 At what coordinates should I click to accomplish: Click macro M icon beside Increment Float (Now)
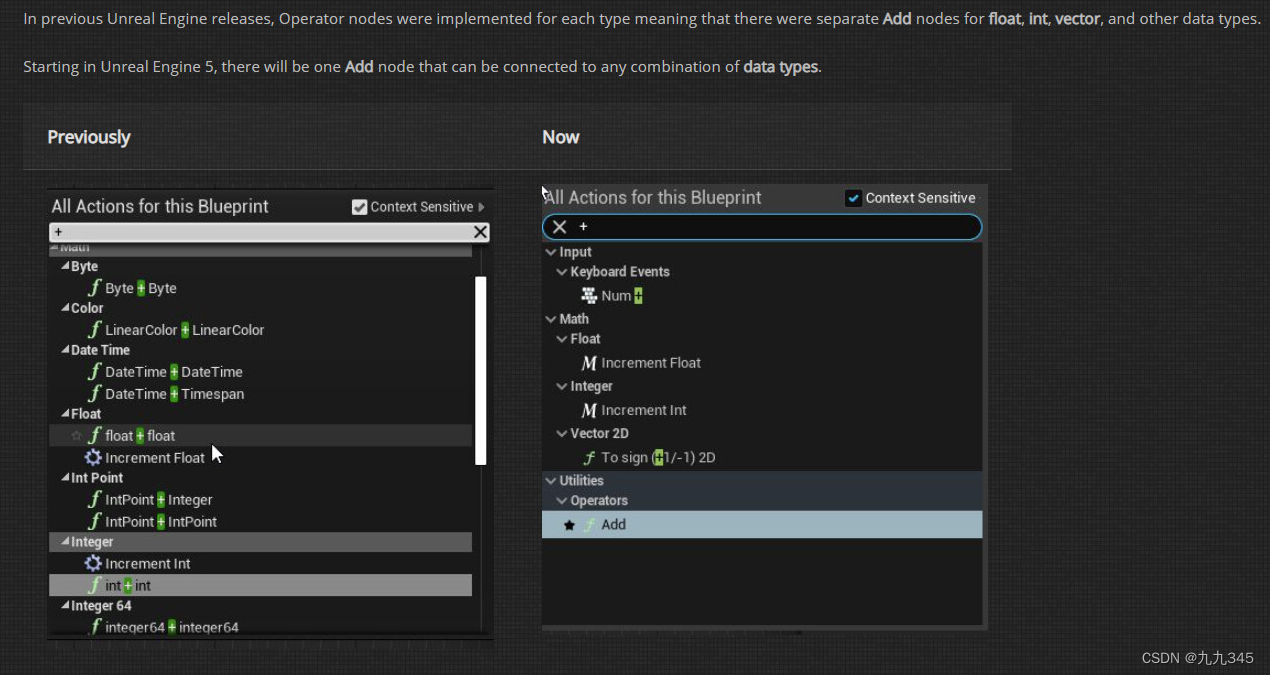tap(589, 363)
